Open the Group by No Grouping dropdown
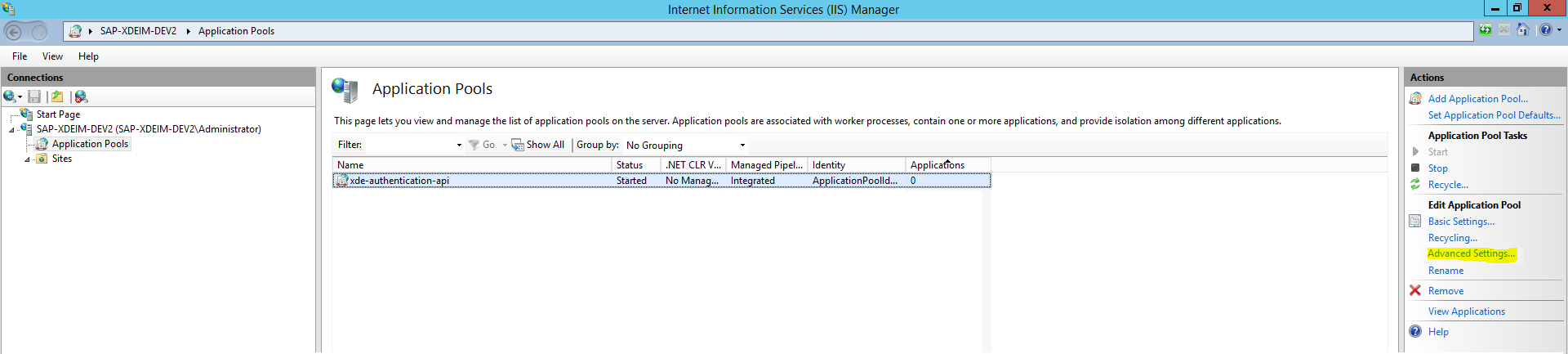The height and width of the screenshot is (354, 1568). [685, 145]
